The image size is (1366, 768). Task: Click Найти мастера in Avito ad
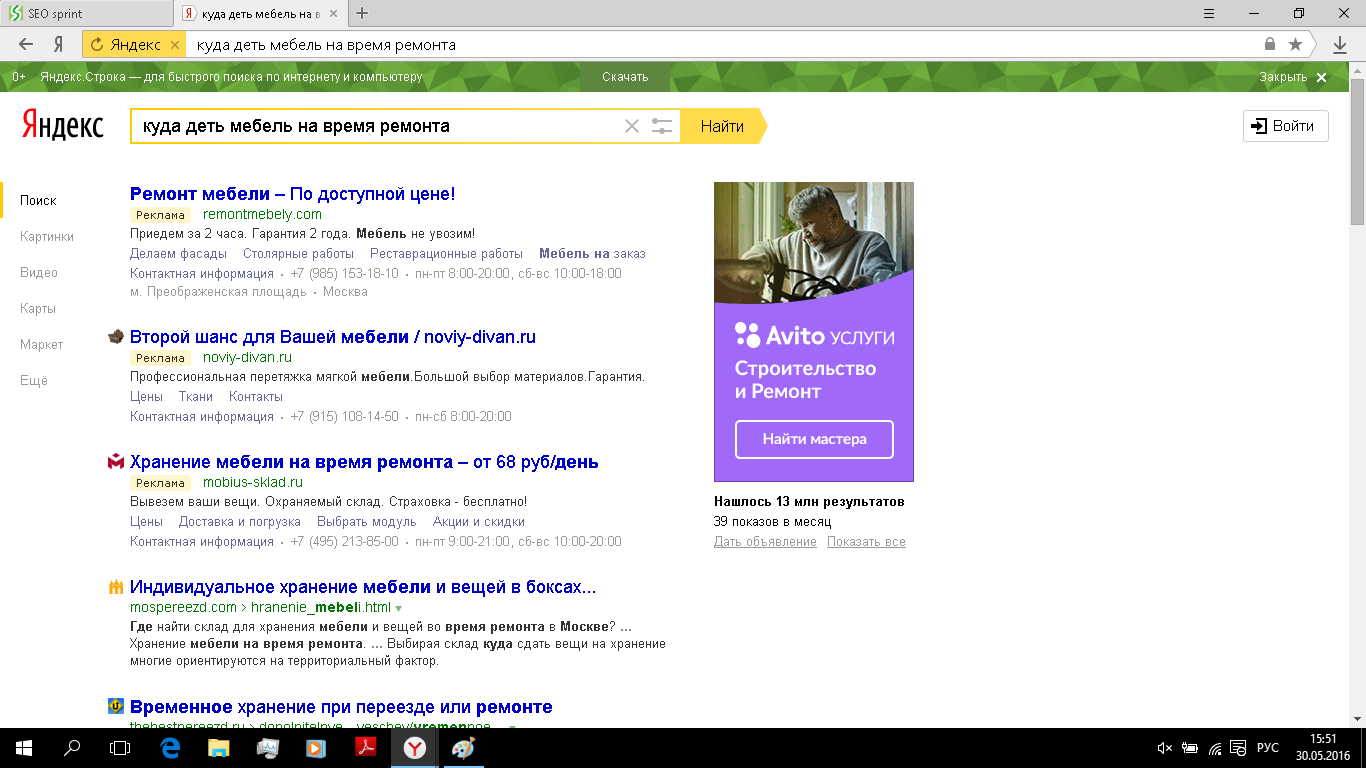click(814, 439)
